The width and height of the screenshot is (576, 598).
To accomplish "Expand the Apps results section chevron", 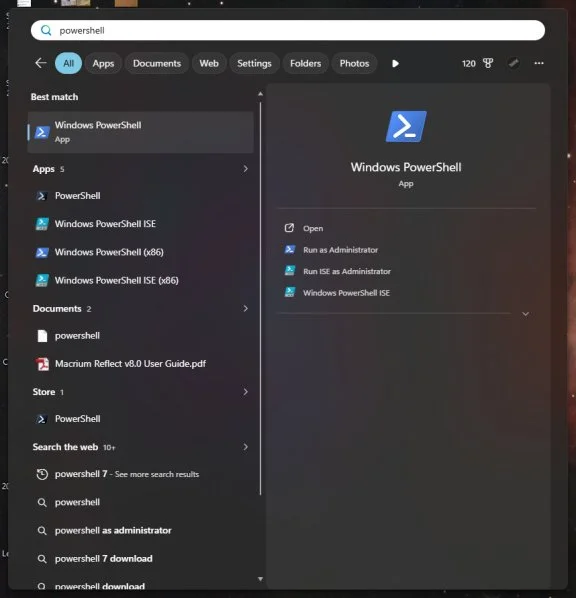I will (246, 169).
